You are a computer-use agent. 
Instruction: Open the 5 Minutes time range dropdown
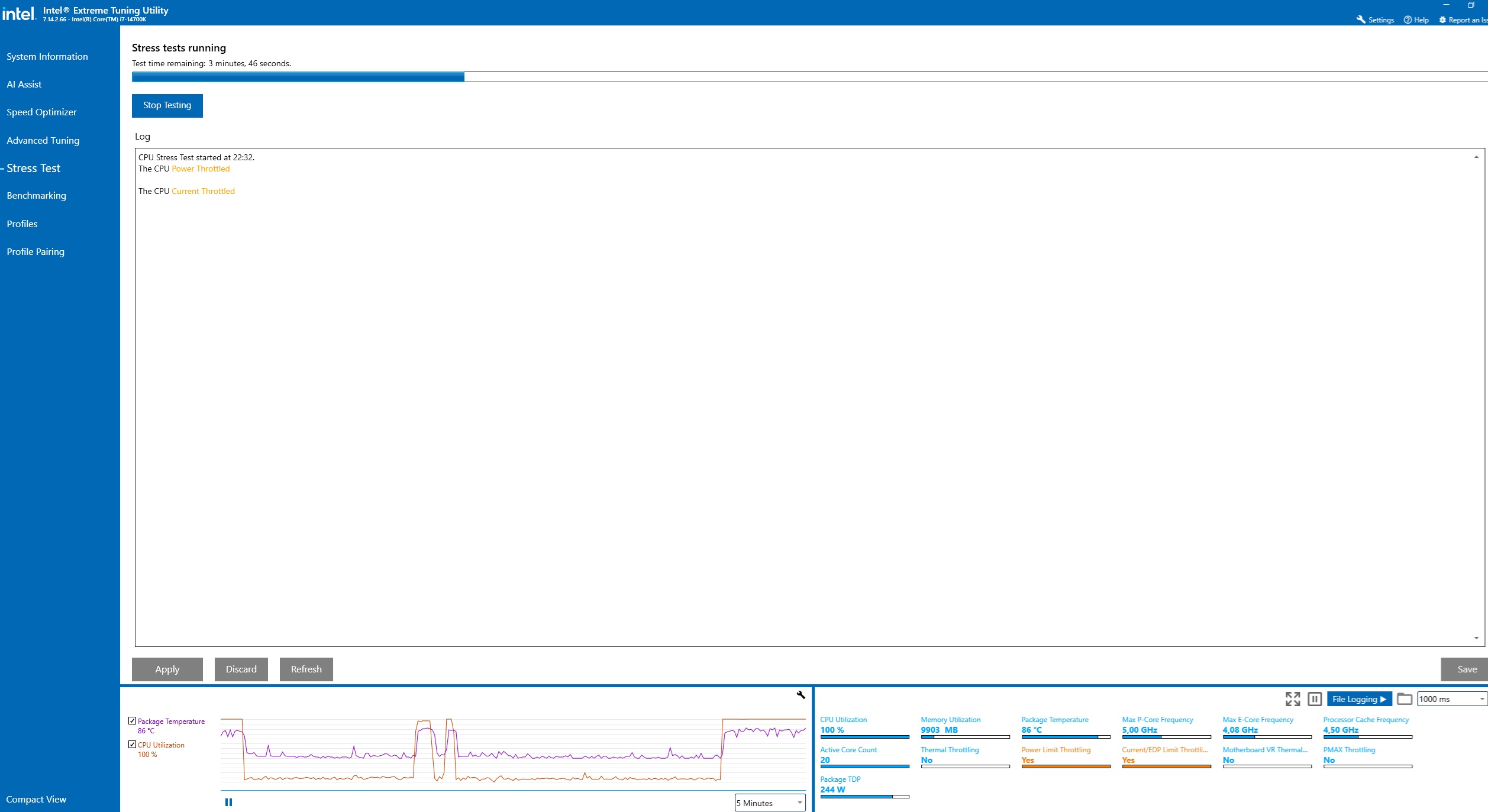click(770, 803)
